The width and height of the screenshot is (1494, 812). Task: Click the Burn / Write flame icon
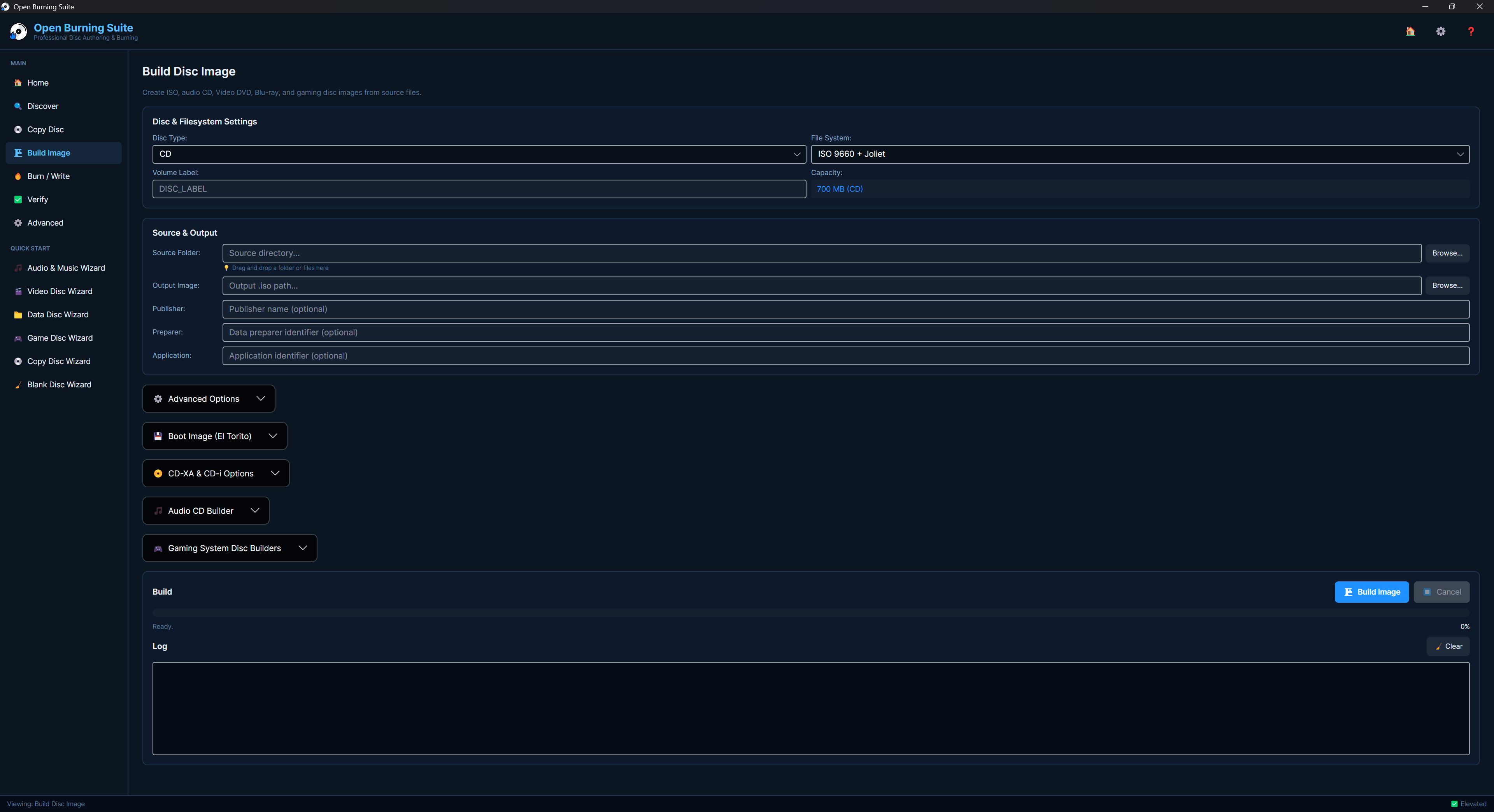pos(18,176)
